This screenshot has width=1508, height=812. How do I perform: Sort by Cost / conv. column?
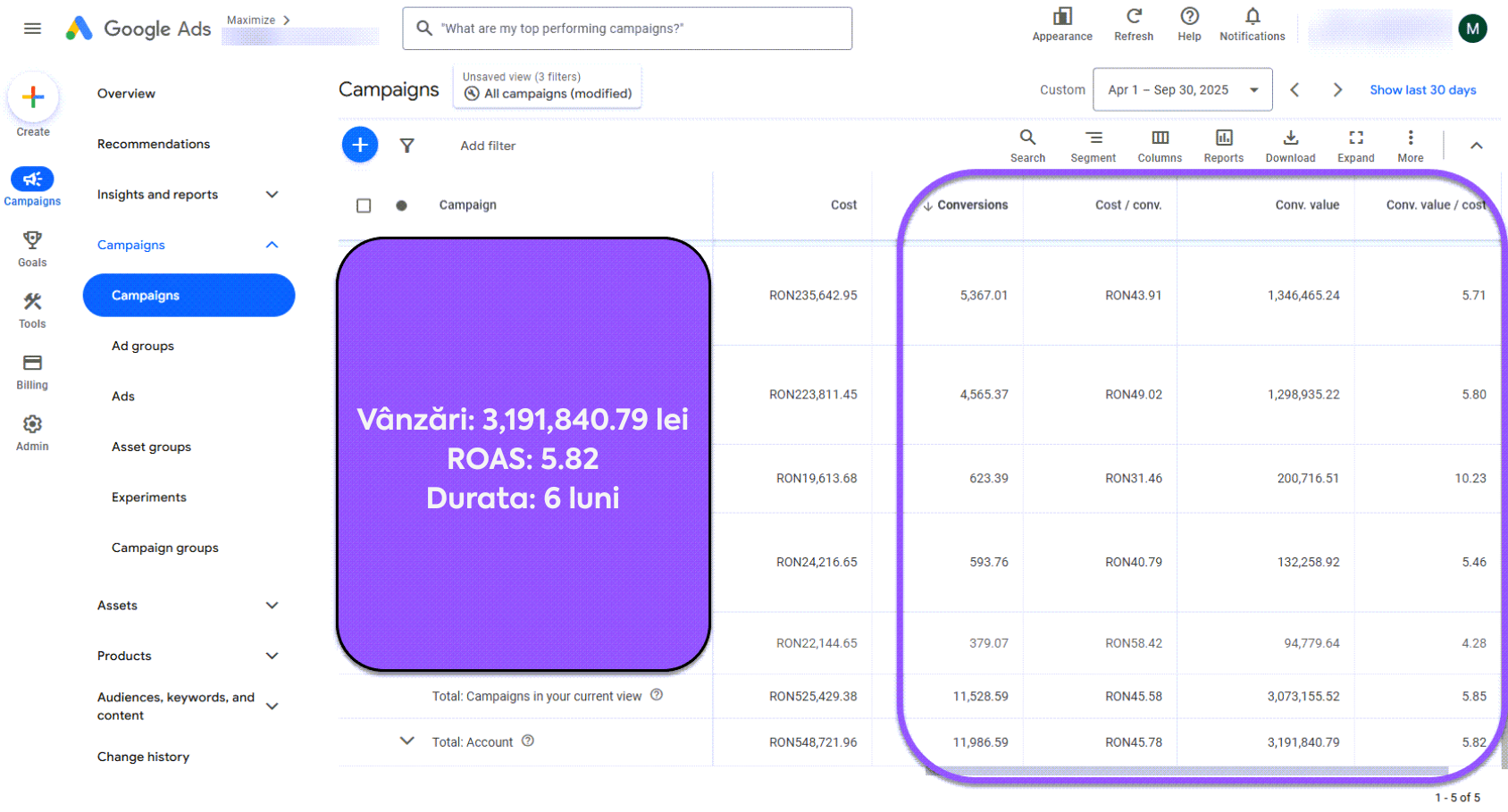click(x=1128, y=205)
